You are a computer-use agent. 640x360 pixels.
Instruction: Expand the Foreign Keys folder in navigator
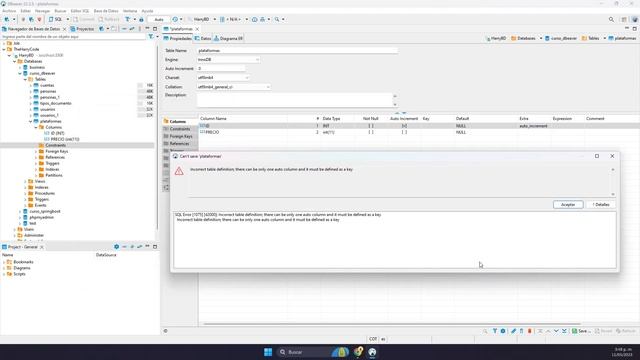click(36, 151)
